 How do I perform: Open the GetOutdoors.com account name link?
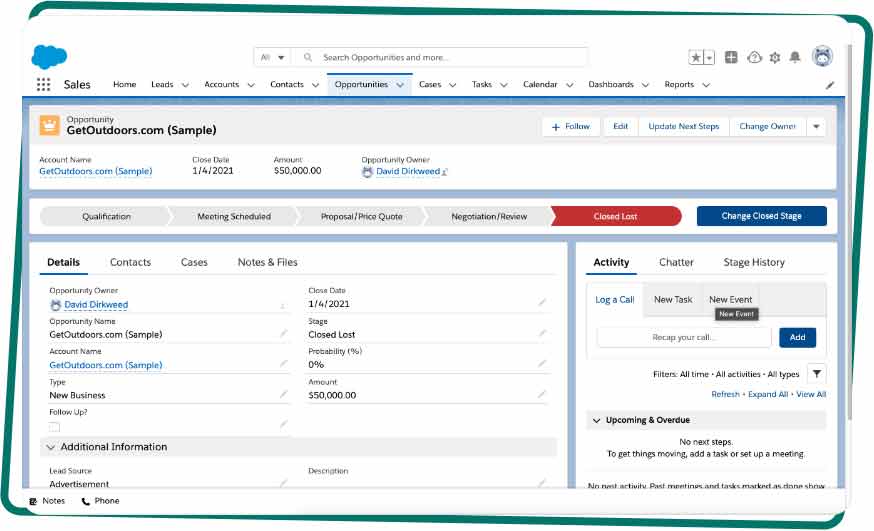click(x=95, y=171)
